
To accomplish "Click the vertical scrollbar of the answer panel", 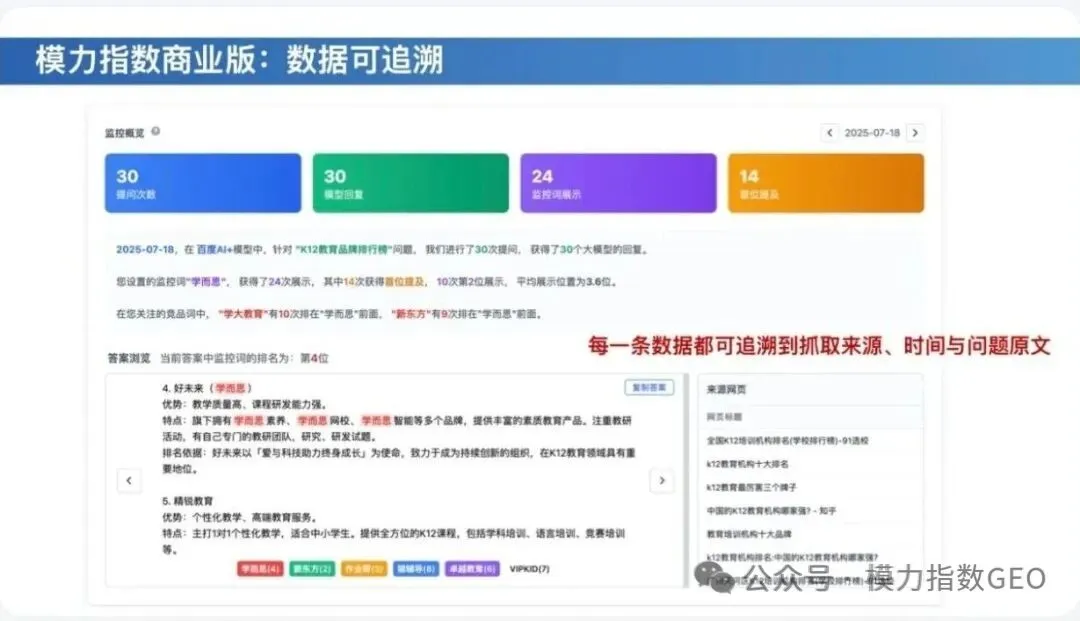I will (686, 481).
